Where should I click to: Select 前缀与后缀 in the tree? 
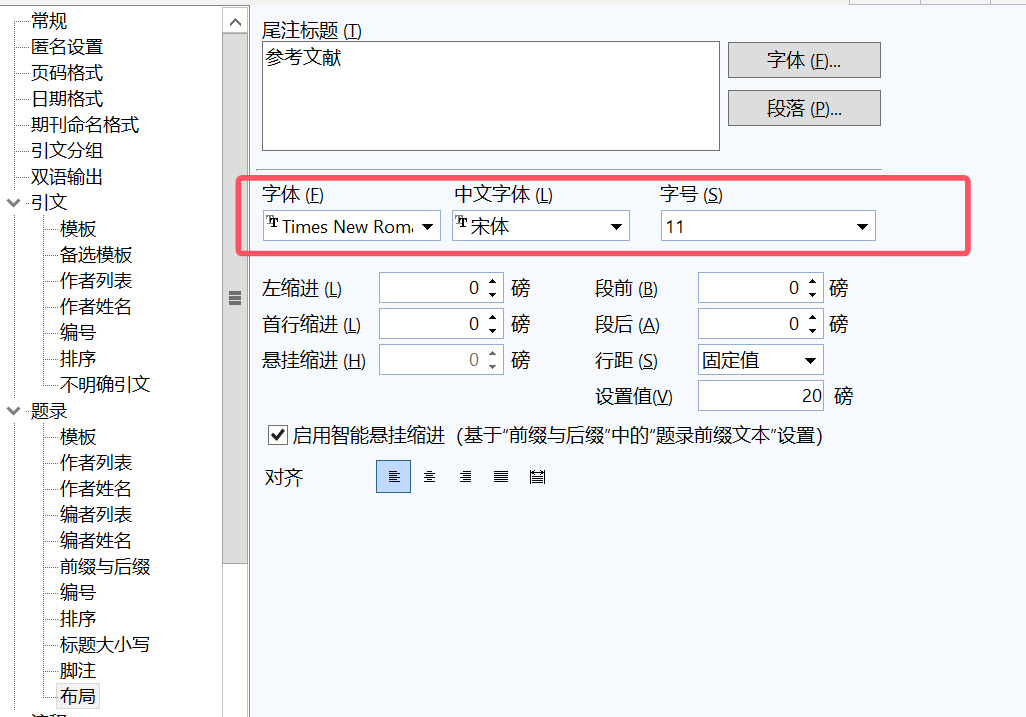click(105, 567)
